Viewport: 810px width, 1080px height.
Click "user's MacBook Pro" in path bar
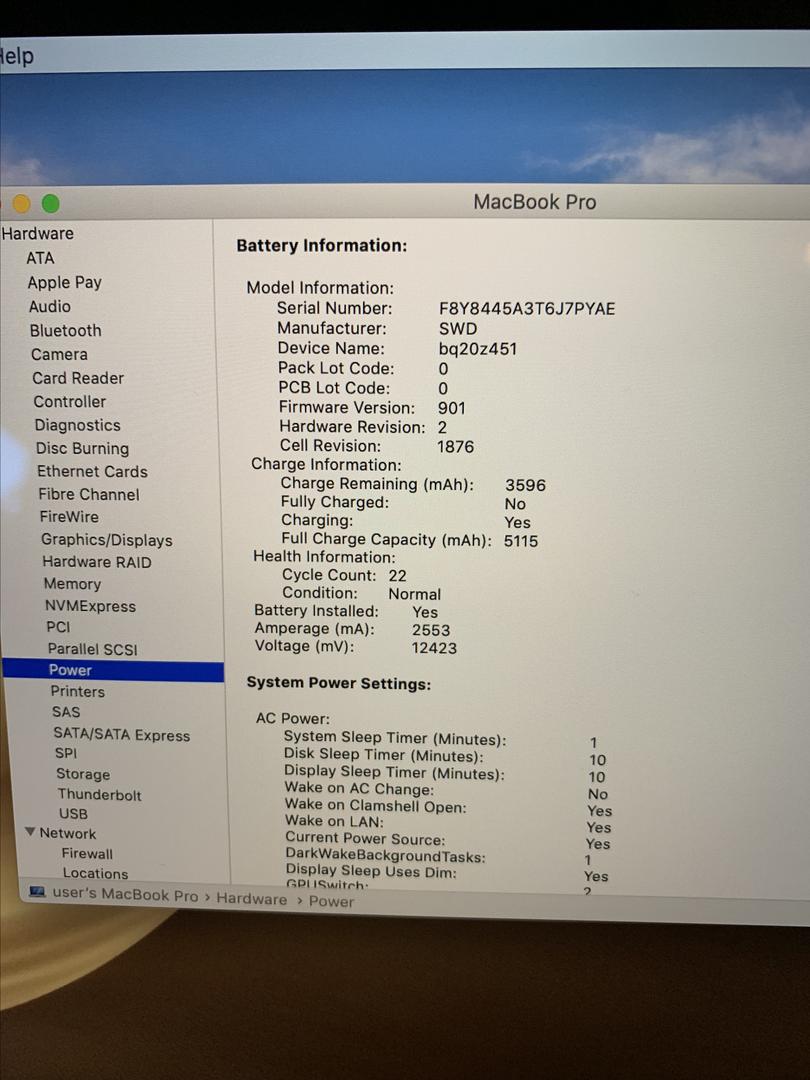click(x=125, y=895)
